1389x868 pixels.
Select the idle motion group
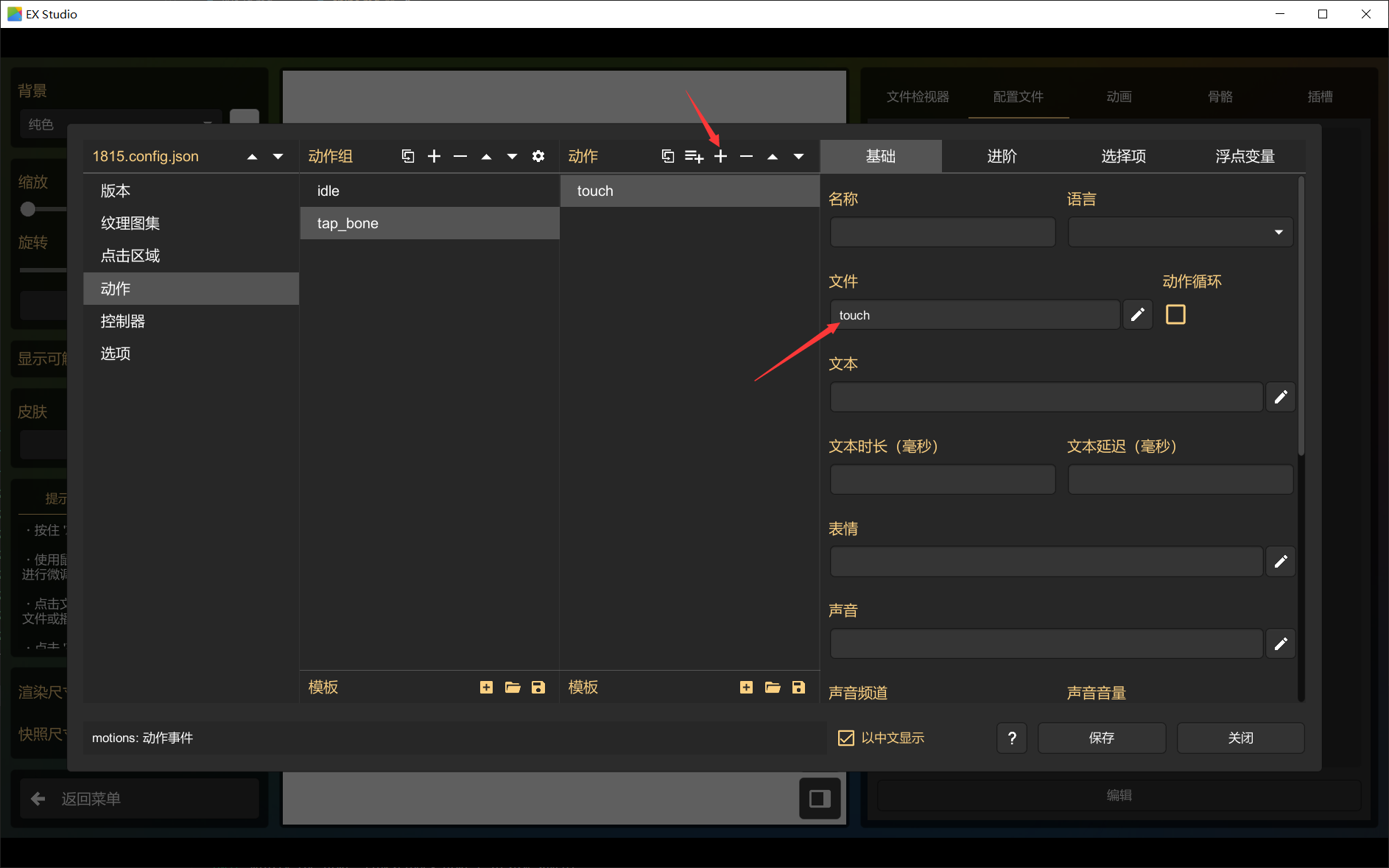click(x=430, y=191)
